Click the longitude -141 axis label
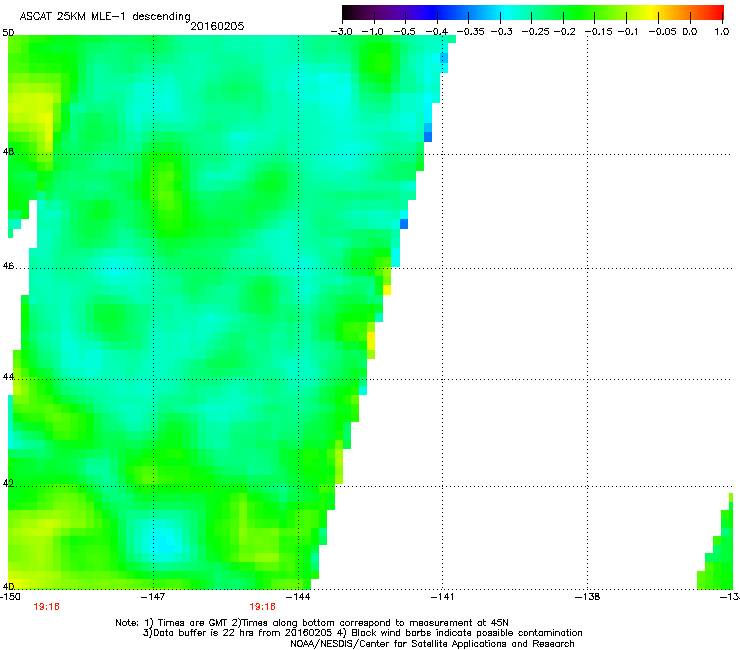 coord(442,597)
